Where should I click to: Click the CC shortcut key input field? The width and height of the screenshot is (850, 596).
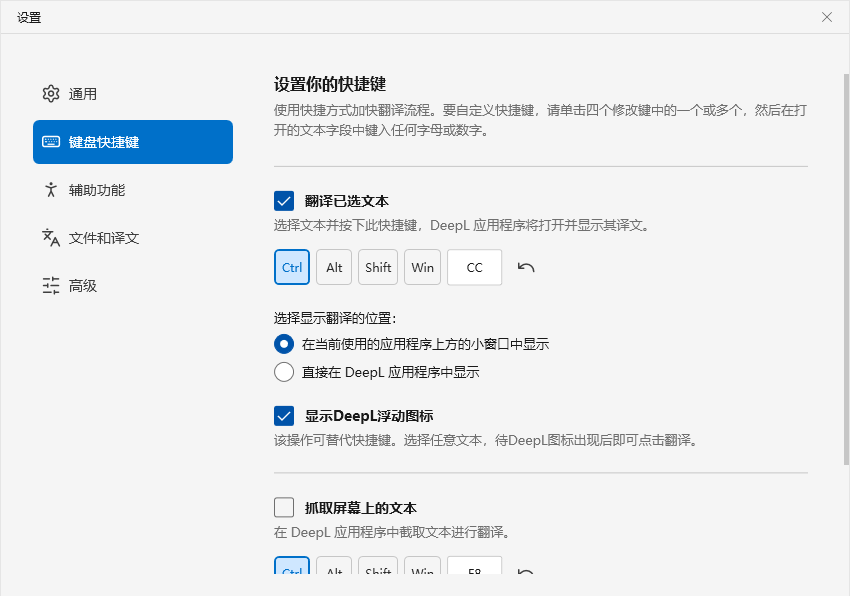pyautogui.click(x=474, y=266)
